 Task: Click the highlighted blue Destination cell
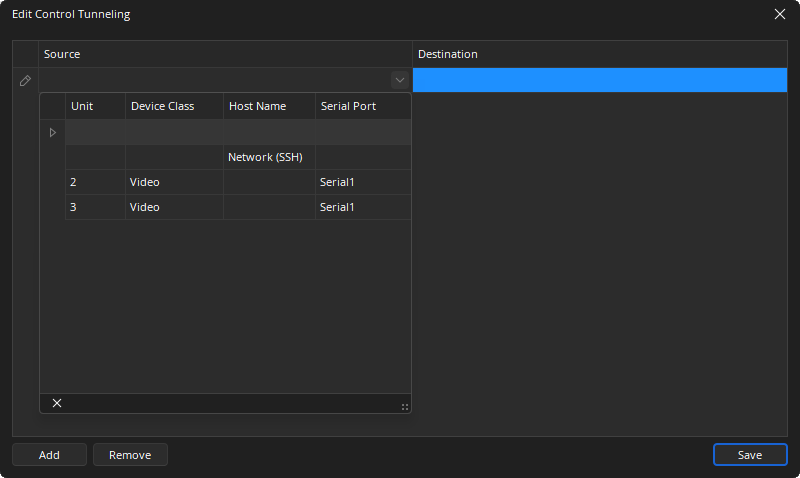[x=600, y=80]
